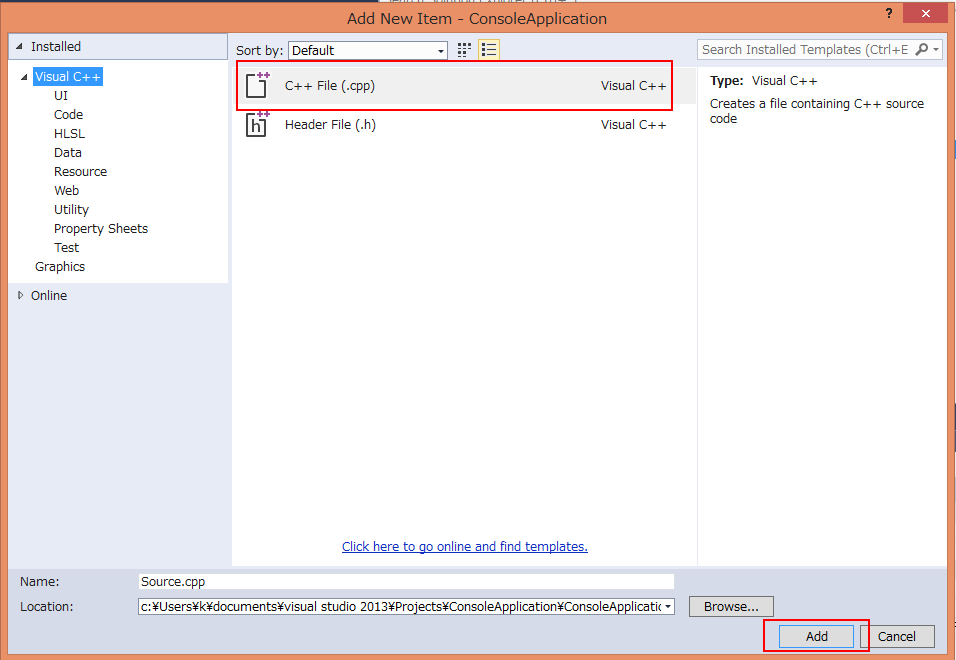Screen dimensions: 956x660
Task: Click the Browse... button
Action: click(x=731, y=606)
